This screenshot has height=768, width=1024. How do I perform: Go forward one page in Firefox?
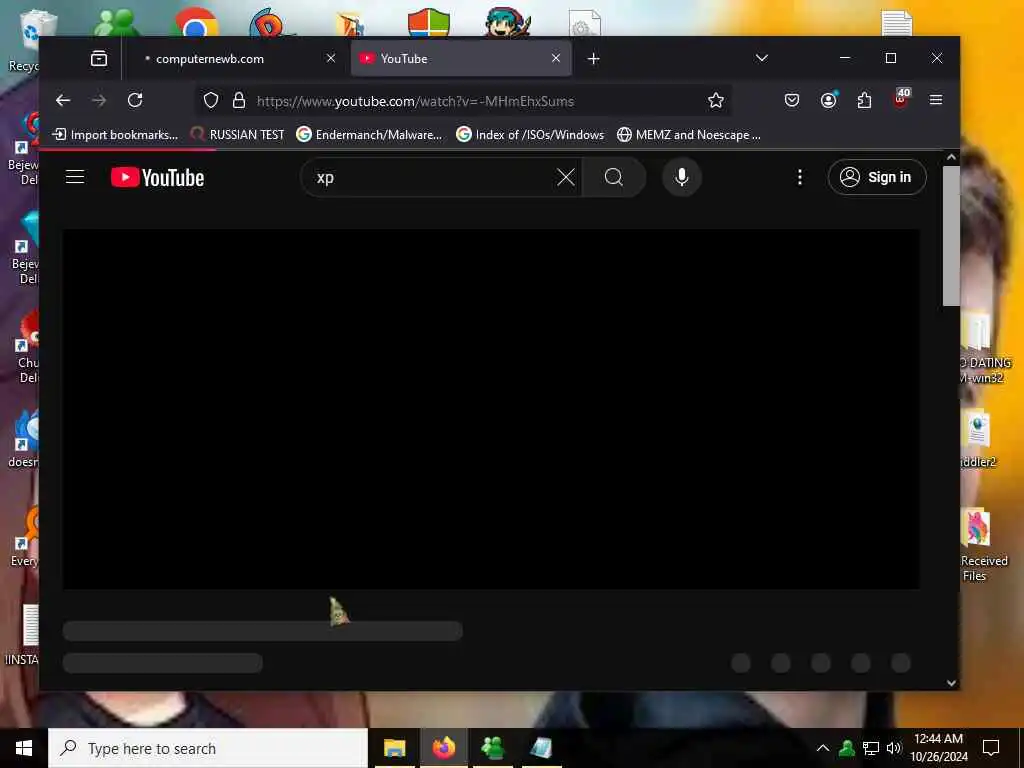(99, 100)
